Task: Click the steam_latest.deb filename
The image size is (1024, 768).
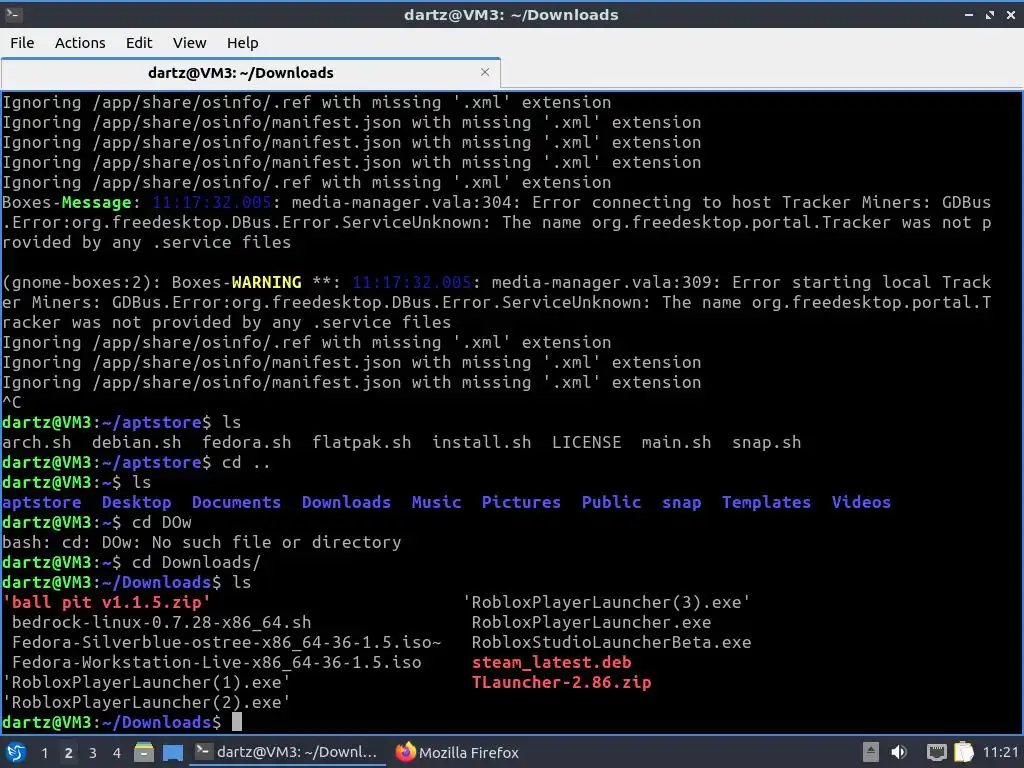Action: (x=551, y=662)
